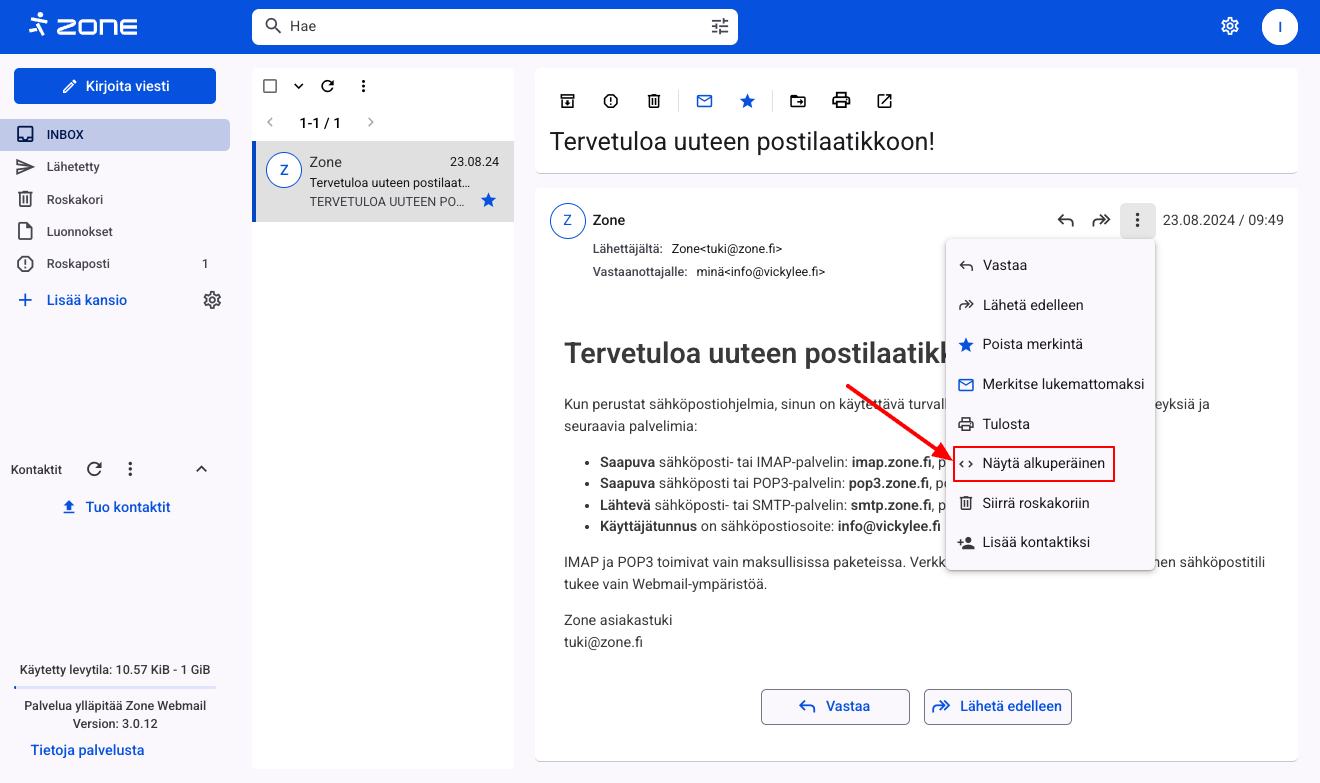Collapse the Kontaktit panel
1320x783 pixels.
[x=201, y=469]
